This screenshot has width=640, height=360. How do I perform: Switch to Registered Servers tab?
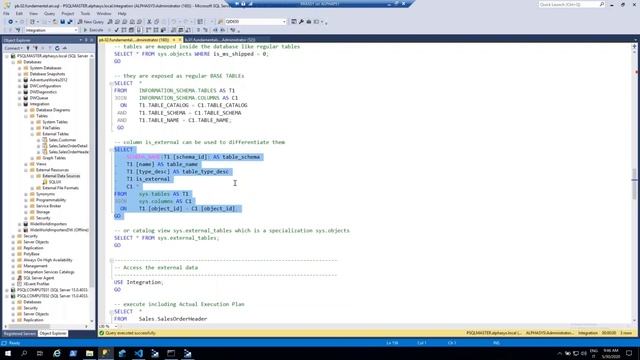[x=19, y=333]
